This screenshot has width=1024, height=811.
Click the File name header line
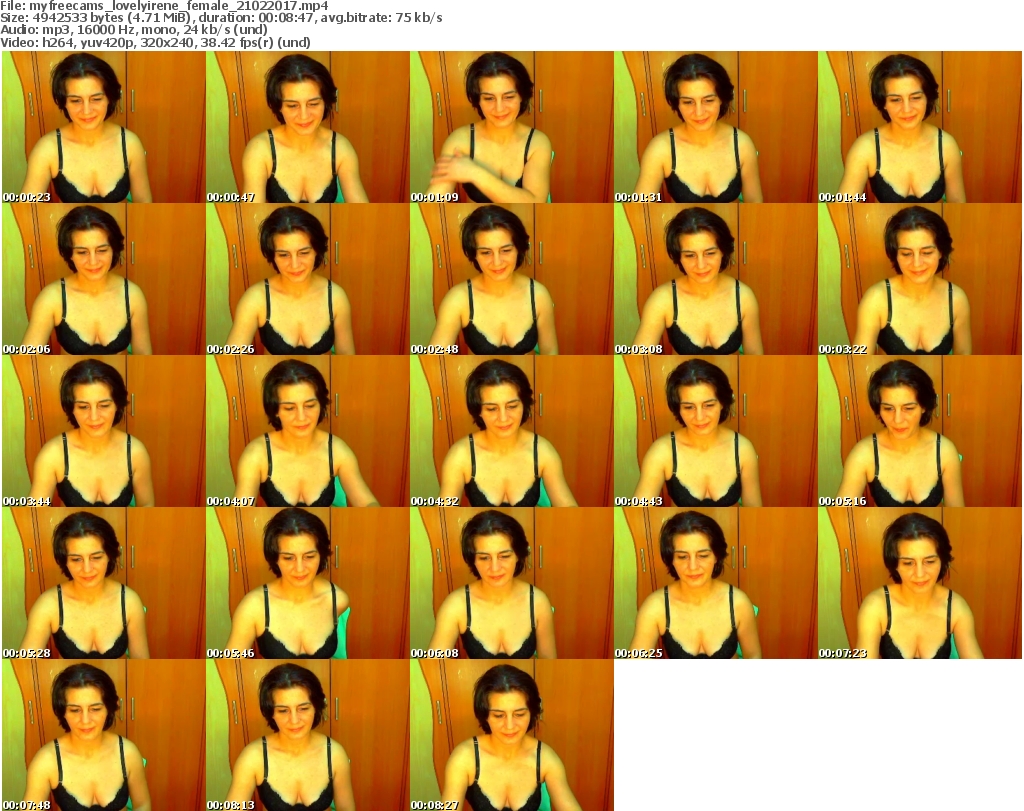pyautogui.click(x=165, y=6)
